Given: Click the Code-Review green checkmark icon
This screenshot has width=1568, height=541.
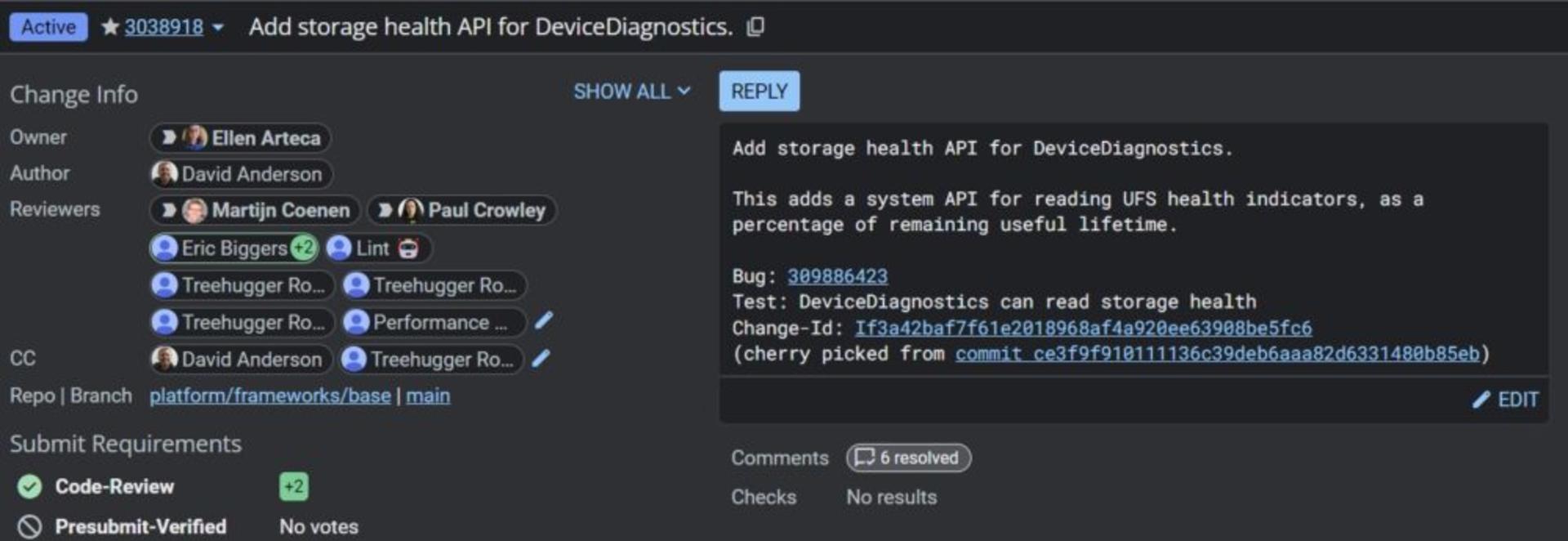Looking at the screenshot, I should [30, 487].
